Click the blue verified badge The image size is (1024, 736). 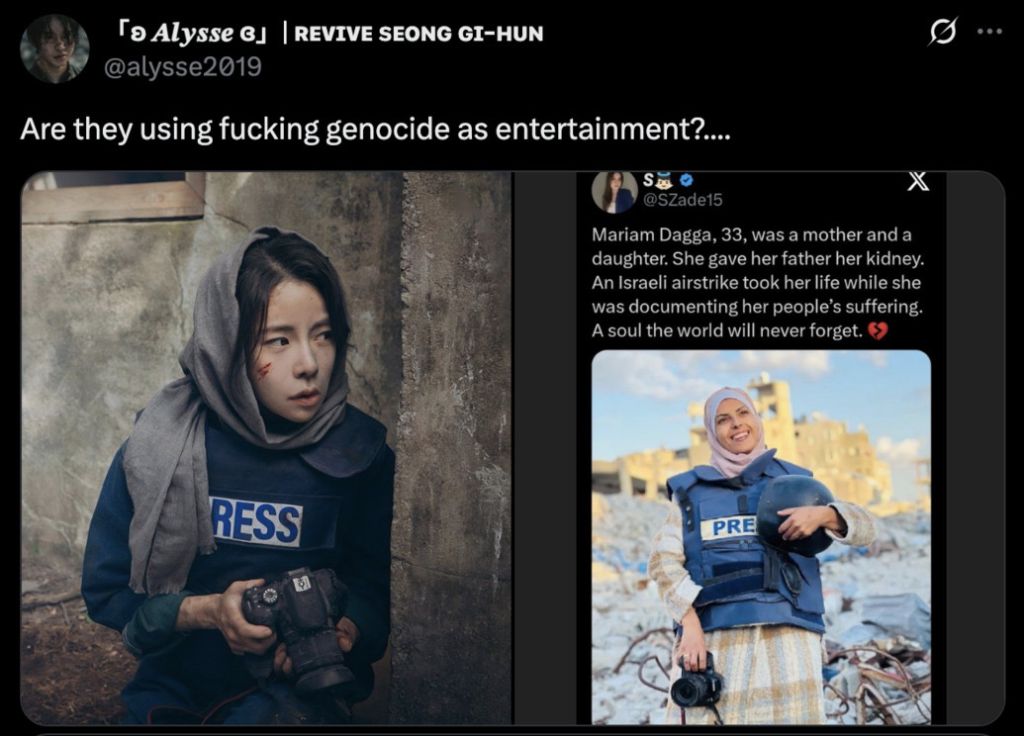[686, 180]
